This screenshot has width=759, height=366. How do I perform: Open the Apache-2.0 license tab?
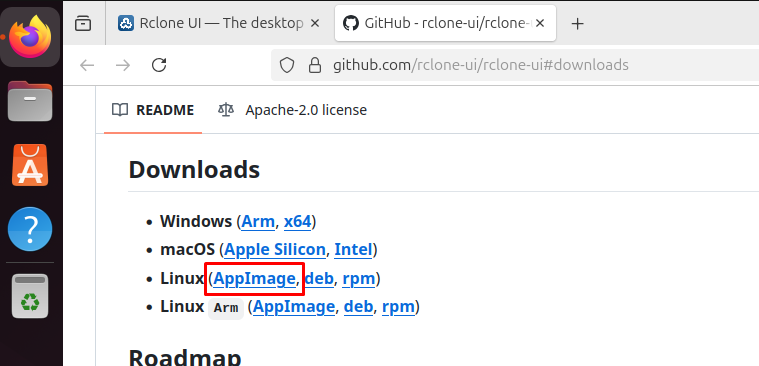(293, 110)
